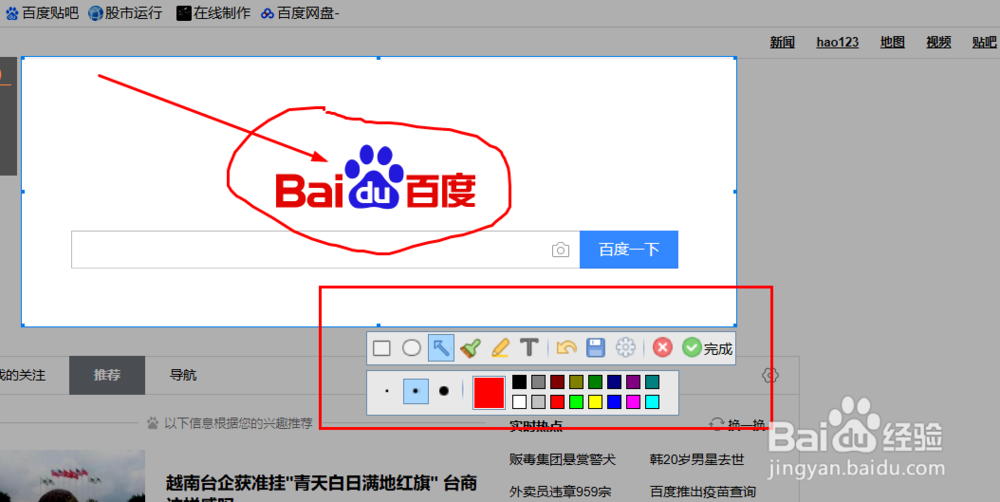Open the hao123 navigation link
This screenshot has width=1000, height=502.
click(x=837, y=42)
